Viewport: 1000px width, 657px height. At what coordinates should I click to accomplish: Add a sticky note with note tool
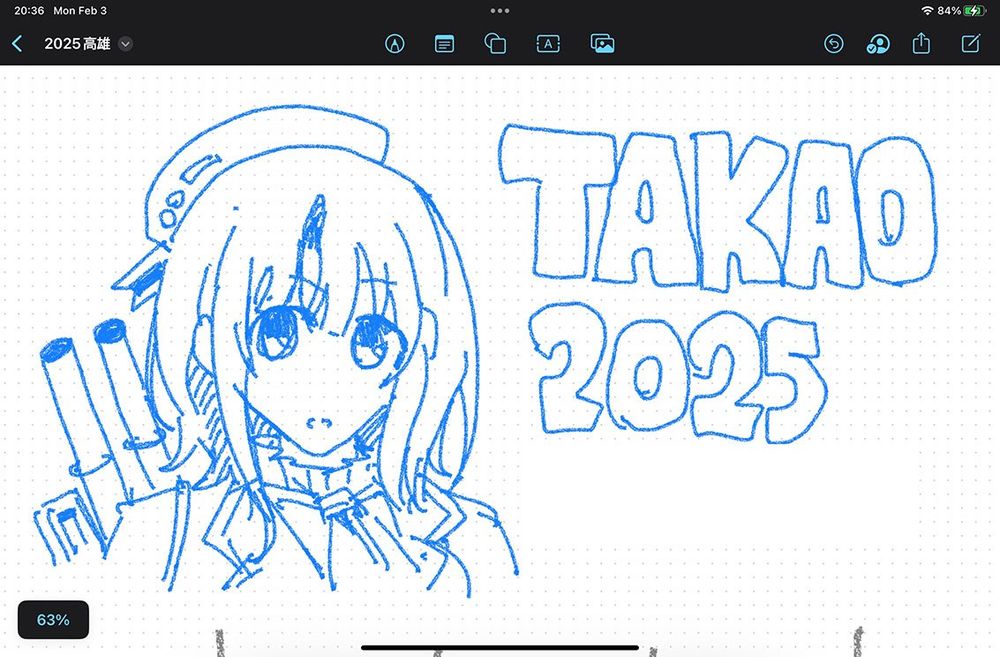point(445,44)
